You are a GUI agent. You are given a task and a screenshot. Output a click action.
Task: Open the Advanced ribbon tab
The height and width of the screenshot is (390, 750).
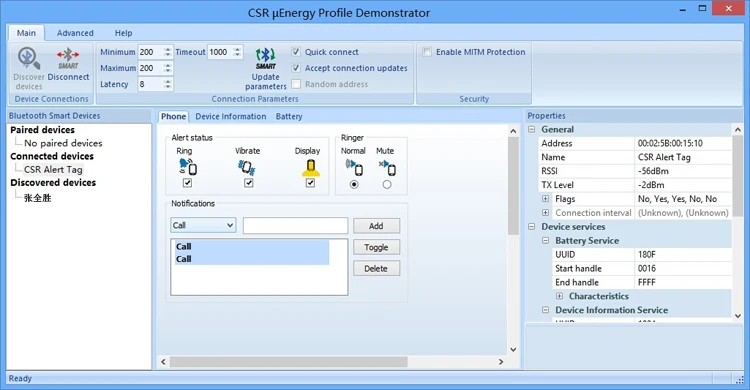click(75, 33)
